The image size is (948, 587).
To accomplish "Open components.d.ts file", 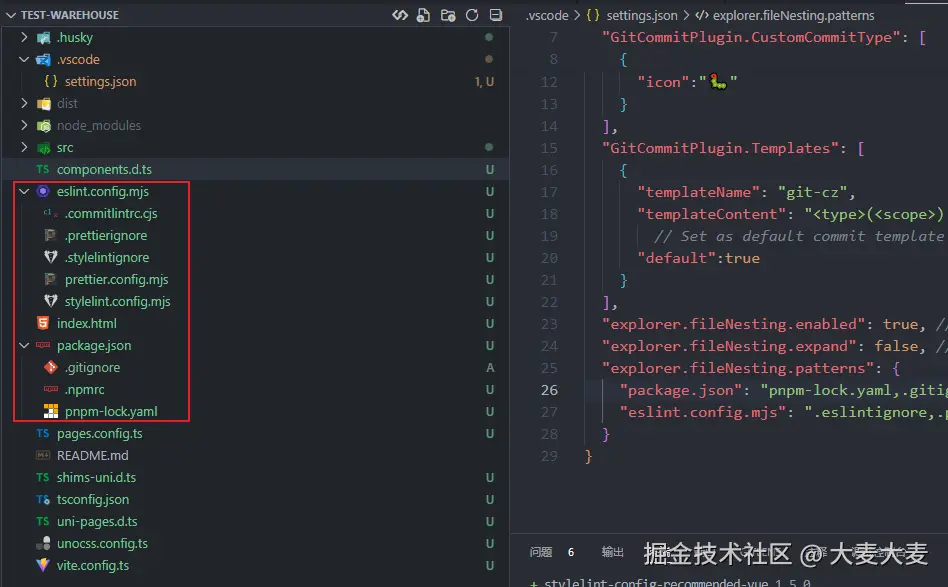I will (x=104, y=170).
